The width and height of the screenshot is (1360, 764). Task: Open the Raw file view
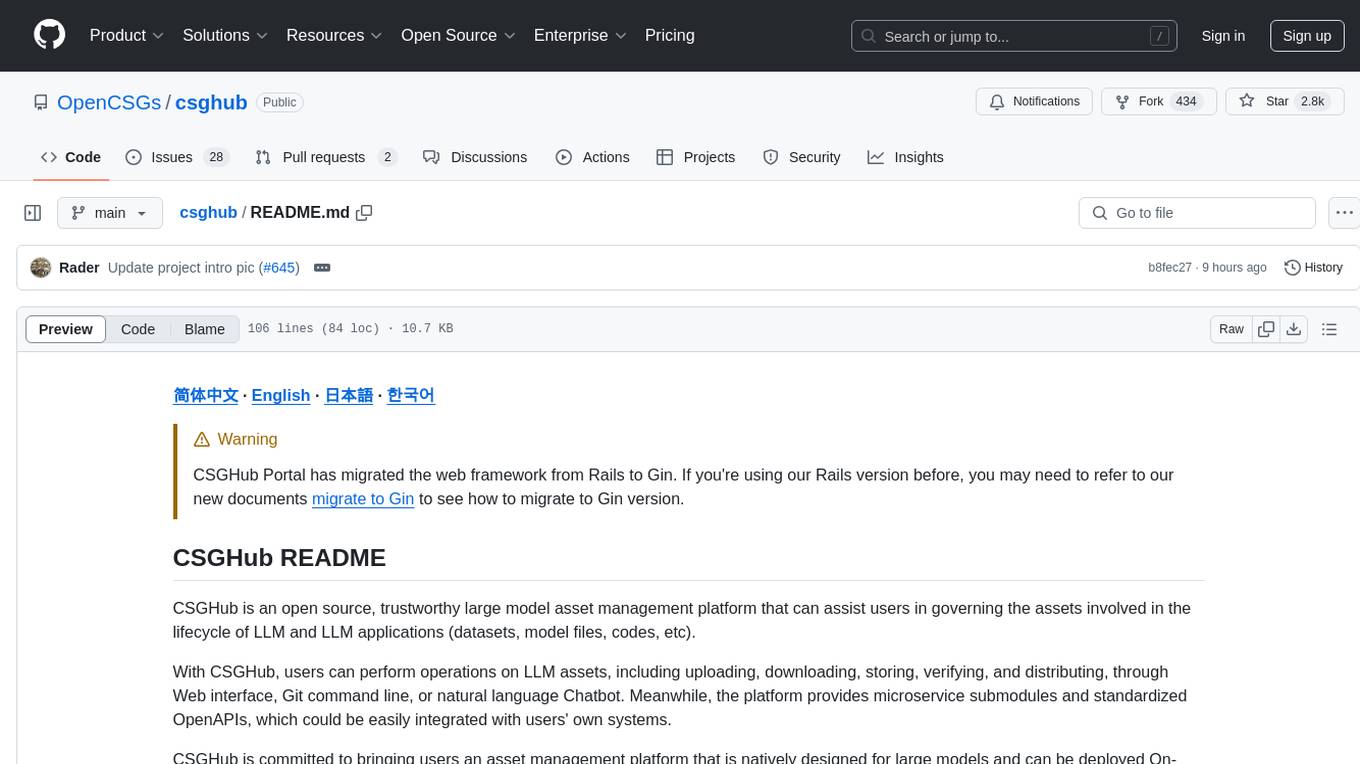click(x=1231, y=329)
